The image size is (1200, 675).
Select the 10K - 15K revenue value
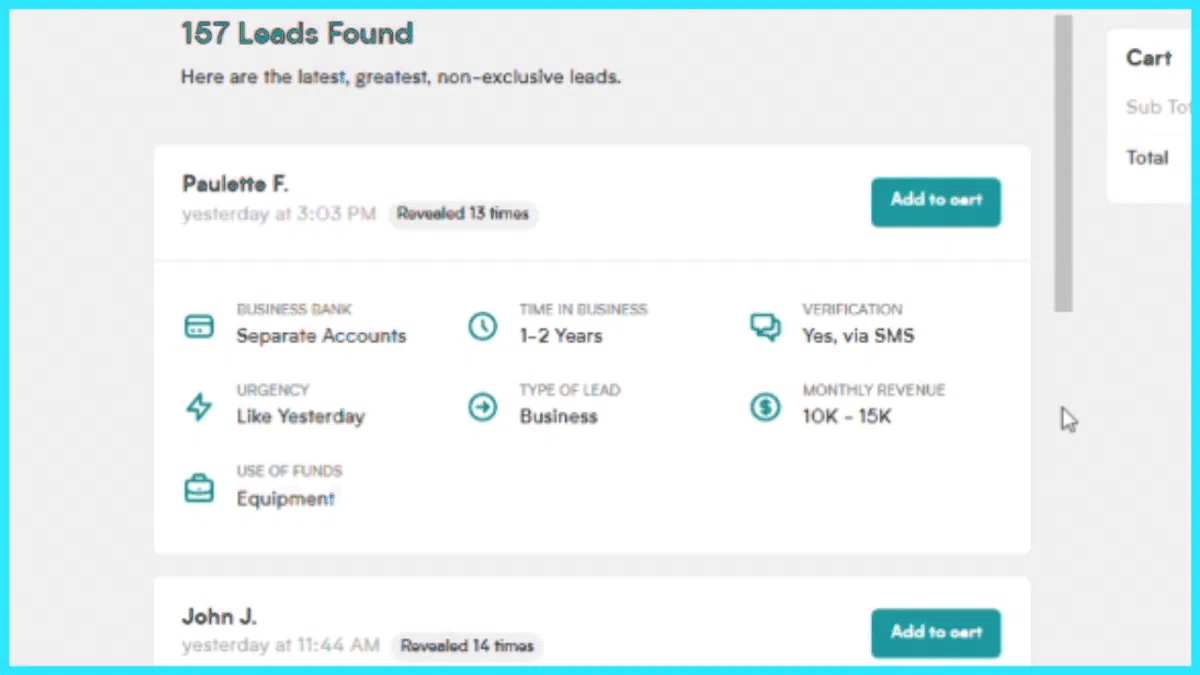click(846, 417)
